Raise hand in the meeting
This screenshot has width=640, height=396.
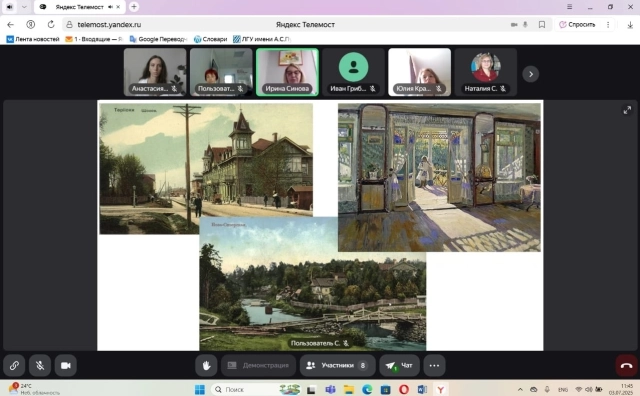coord(206,365)
